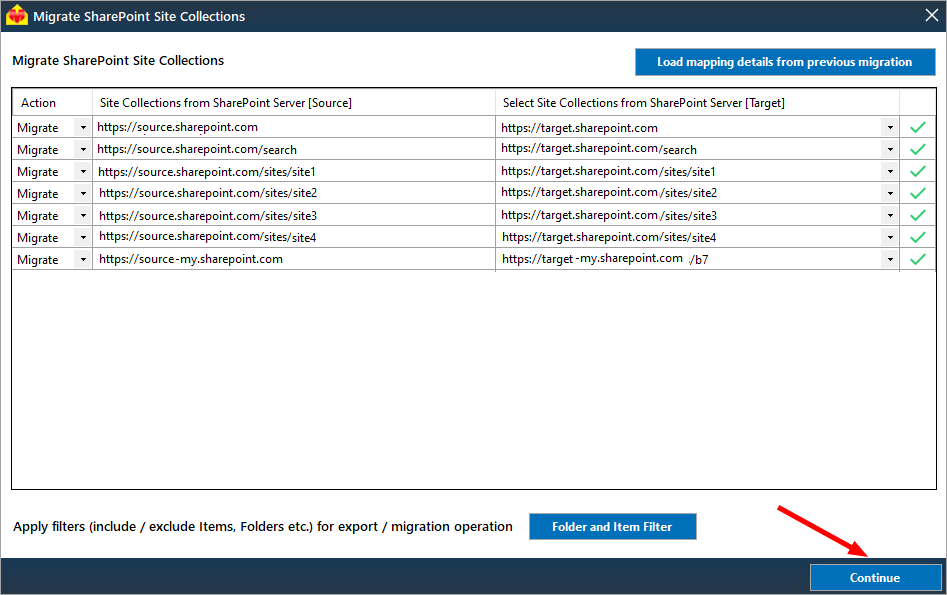Open Action dropdown for source sites/site1 row
Image resolution: width=947 pixels, height=595 pixels.
pos(83,172)
